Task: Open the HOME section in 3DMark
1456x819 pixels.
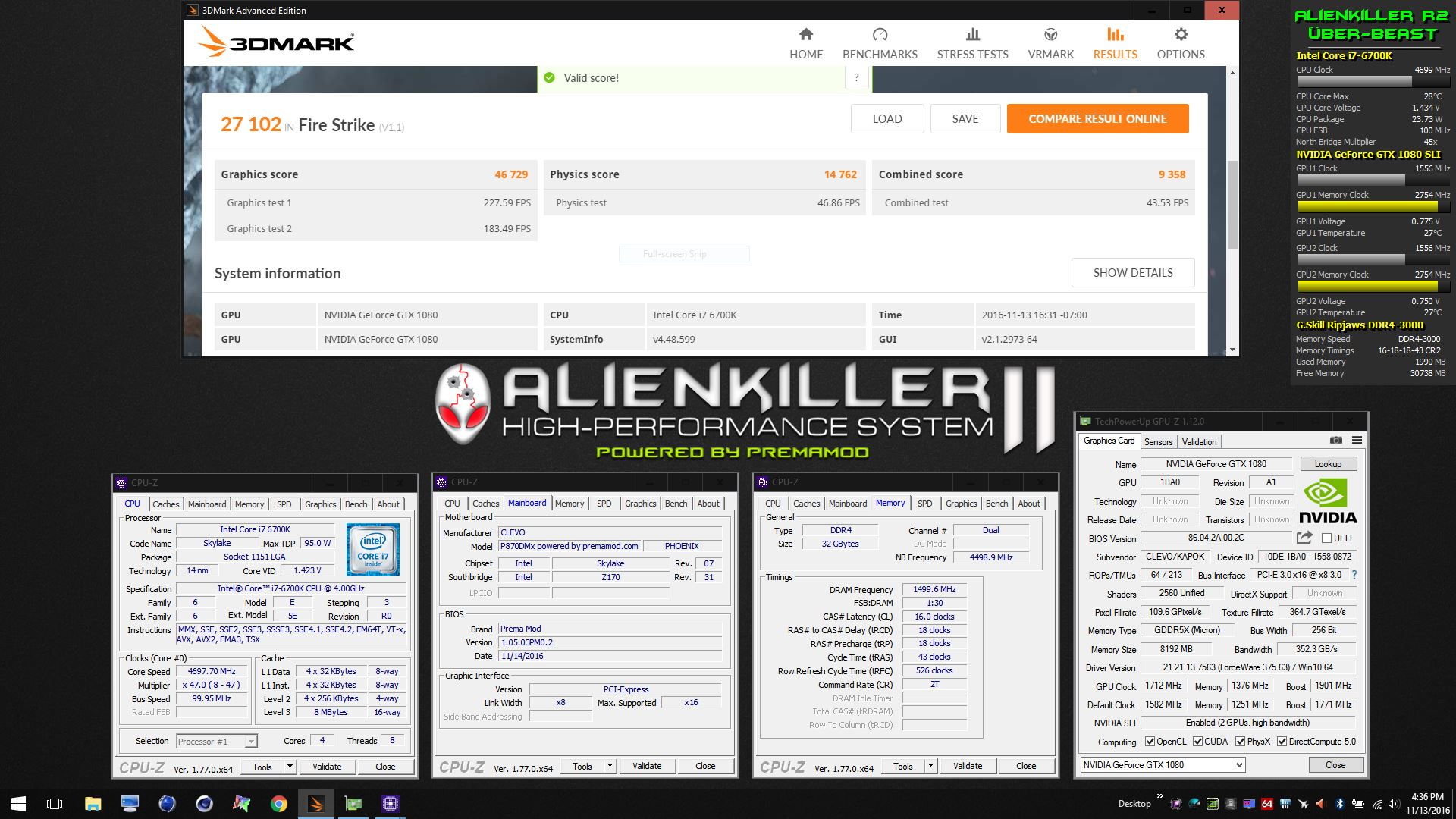Action: coord(806,44)
